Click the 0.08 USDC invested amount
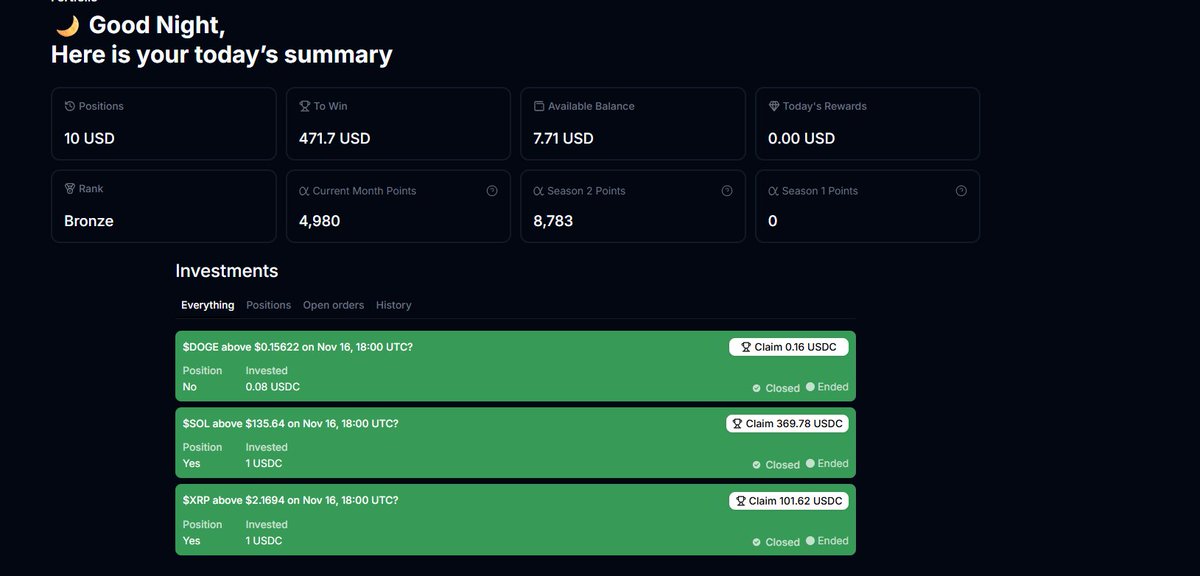 [x=273, y=387]
